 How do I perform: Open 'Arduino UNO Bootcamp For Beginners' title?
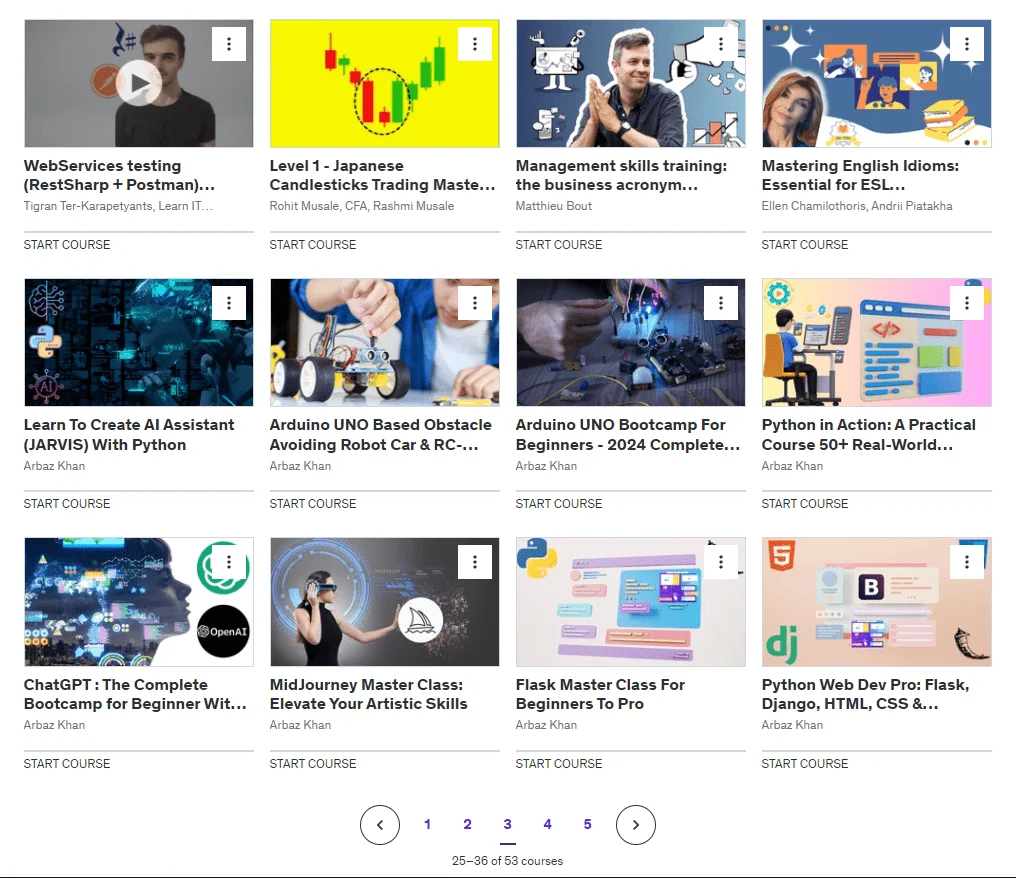628,434
